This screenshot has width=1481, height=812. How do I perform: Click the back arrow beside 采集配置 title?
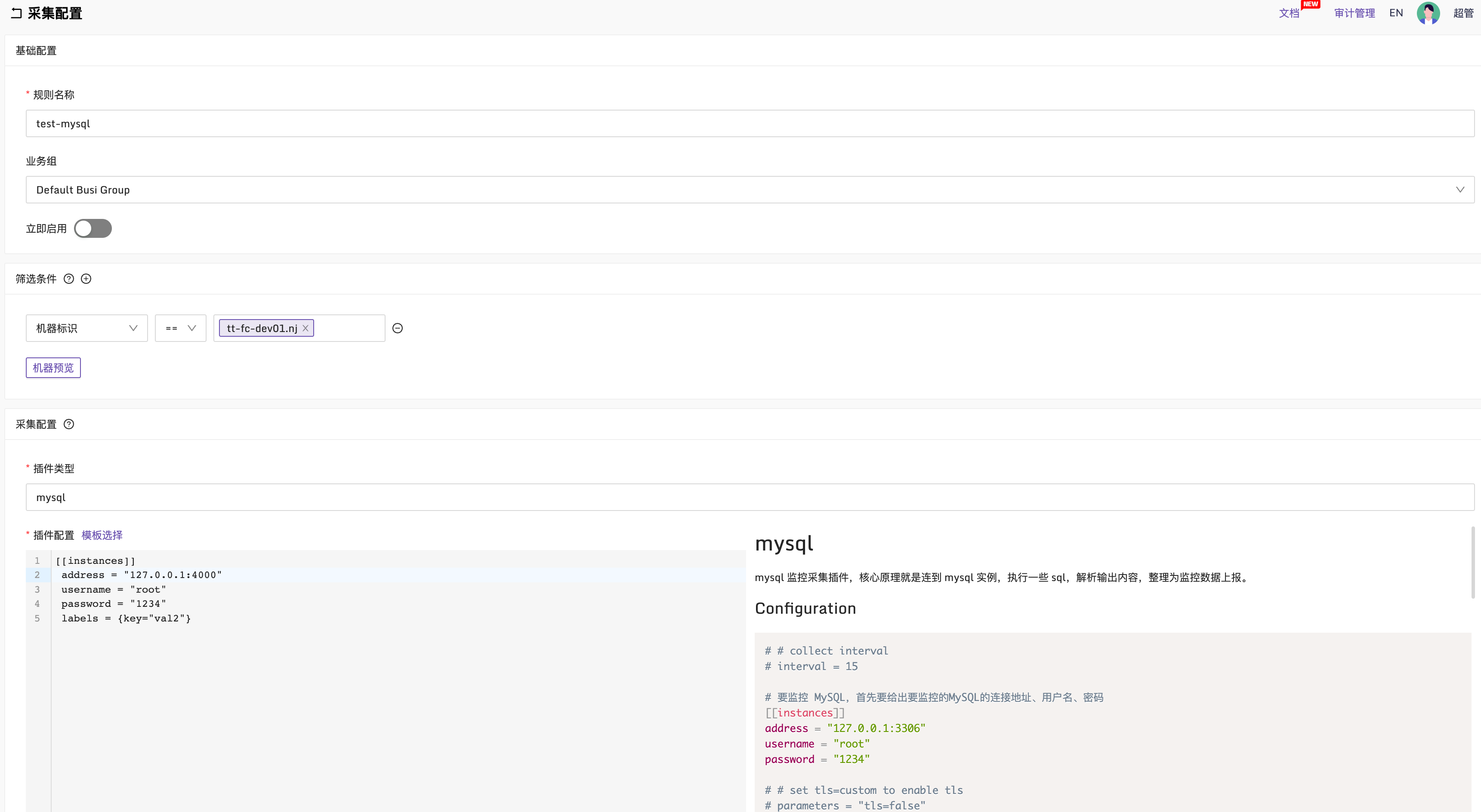16,13
